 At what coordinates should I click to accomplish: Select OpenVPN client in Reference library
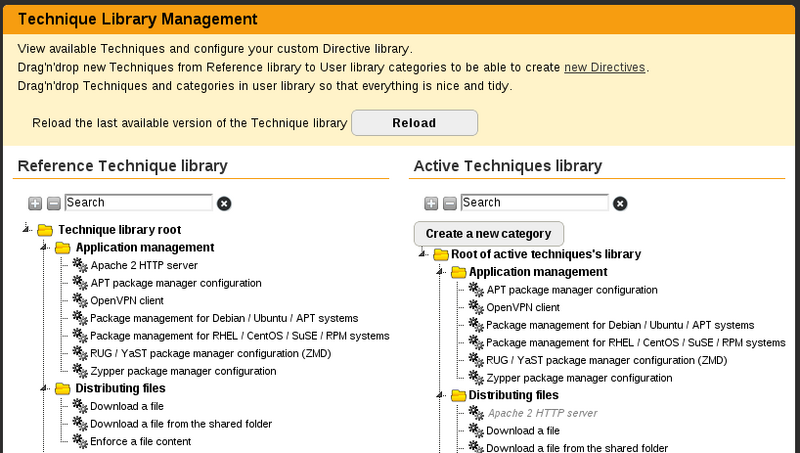[x=127, y=300]
